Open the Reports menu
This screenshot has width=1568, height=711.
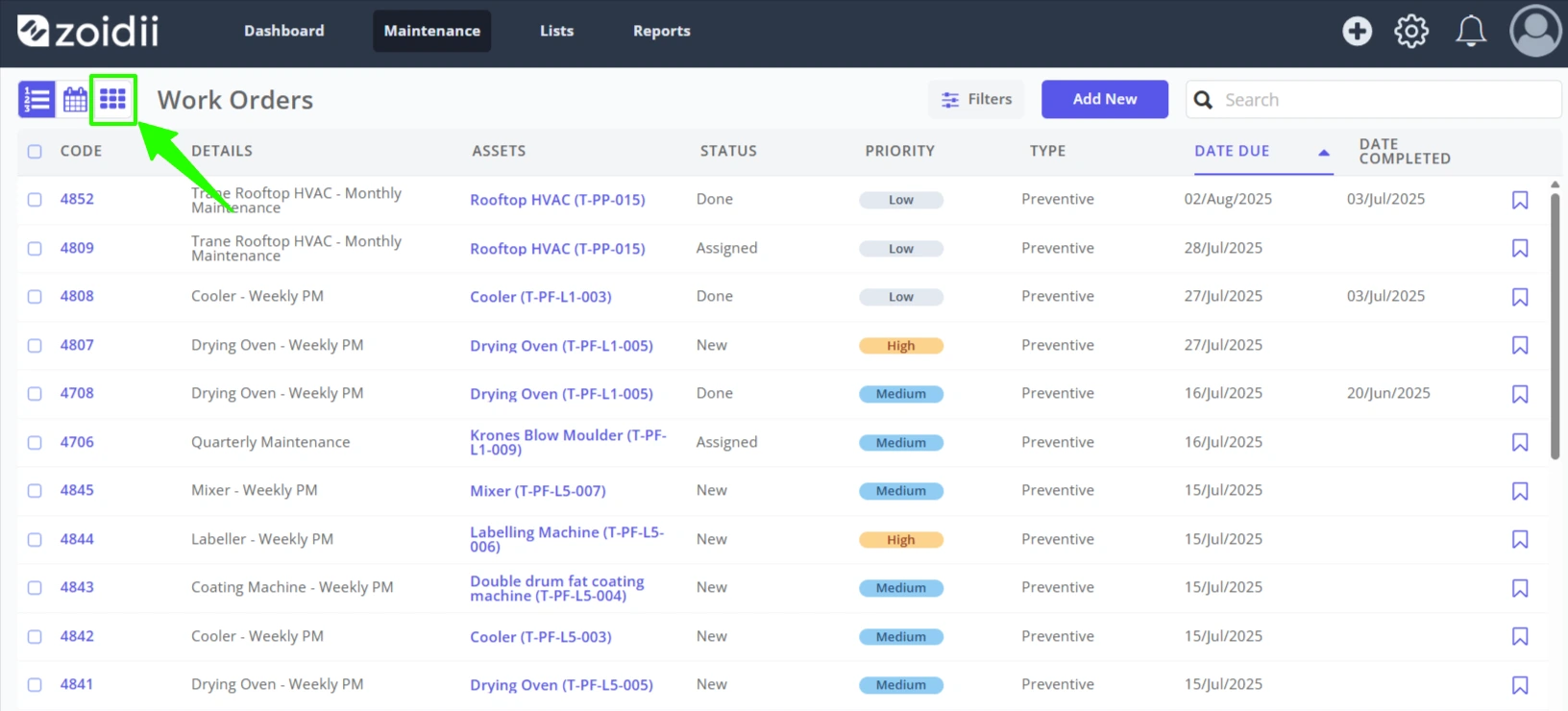[662, 31]
